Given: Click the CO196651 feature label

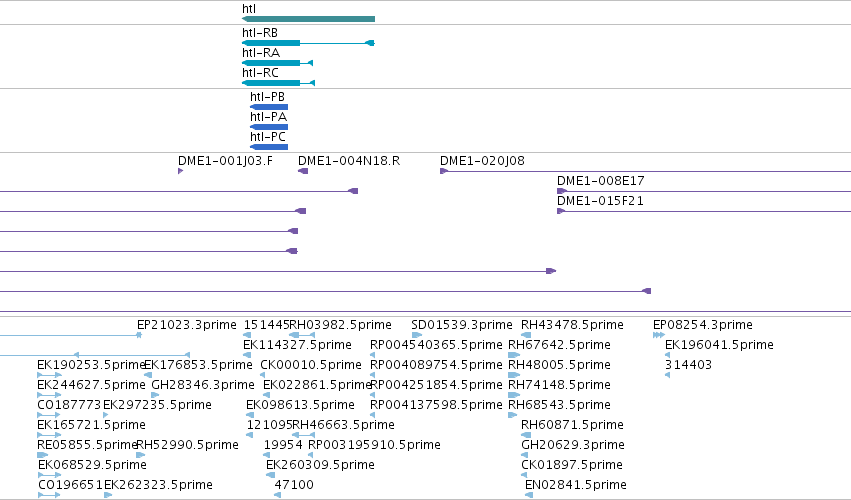Looking at the screenshot, I should click(71, 485).
